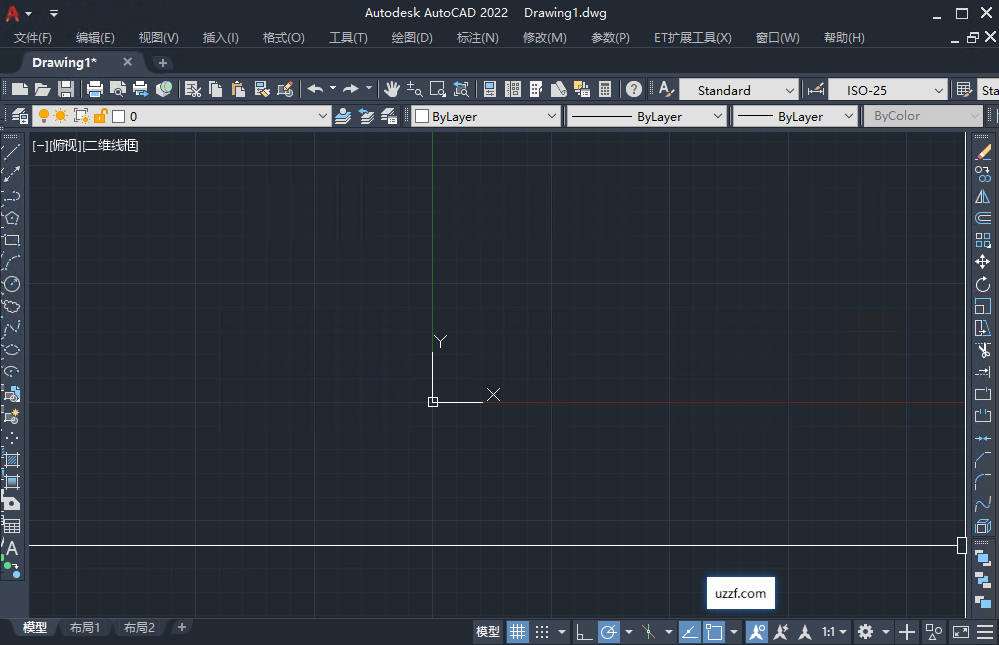
Task: Click the new layout plus button
Action: pos(180,627)
